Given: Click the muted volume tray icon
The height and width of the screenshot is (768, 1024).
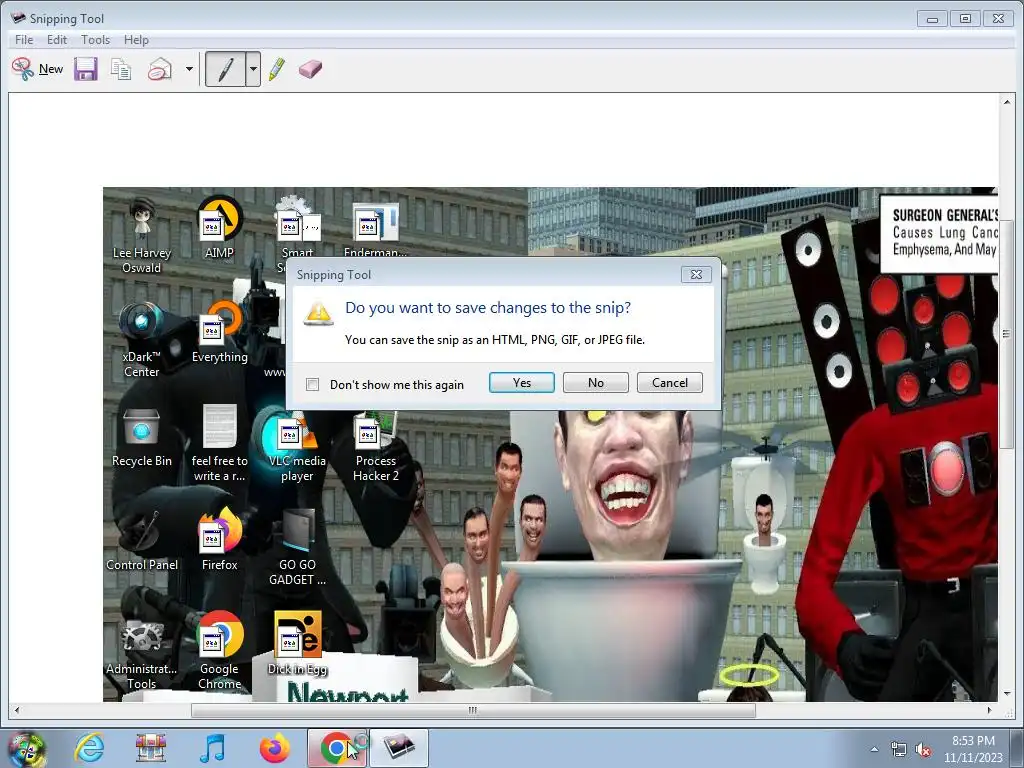Looking at the screenshot, I should (x=923, y=750).
